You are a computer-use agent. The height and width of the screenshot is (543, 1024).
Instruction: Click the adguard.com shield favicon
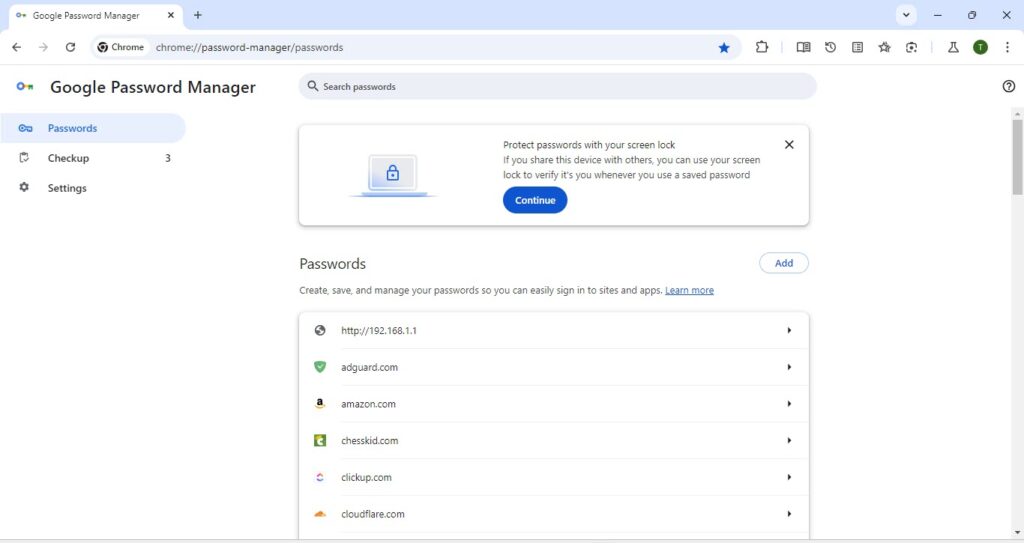tap(320, 367)
